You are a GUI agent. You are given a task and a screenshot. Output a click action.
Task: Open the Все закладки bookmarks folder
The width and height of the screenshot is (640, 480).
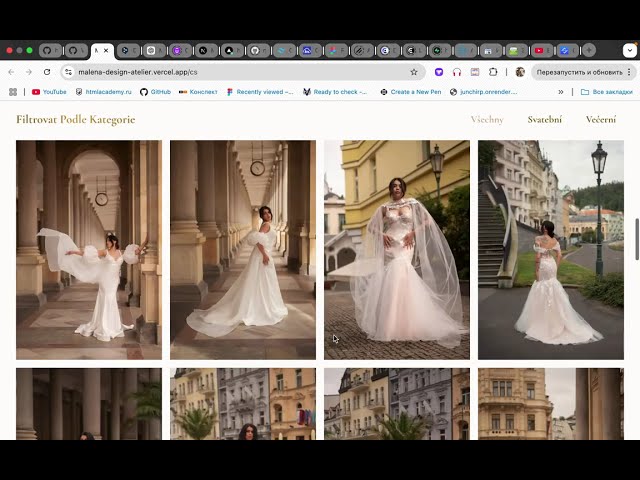point(607,92)
